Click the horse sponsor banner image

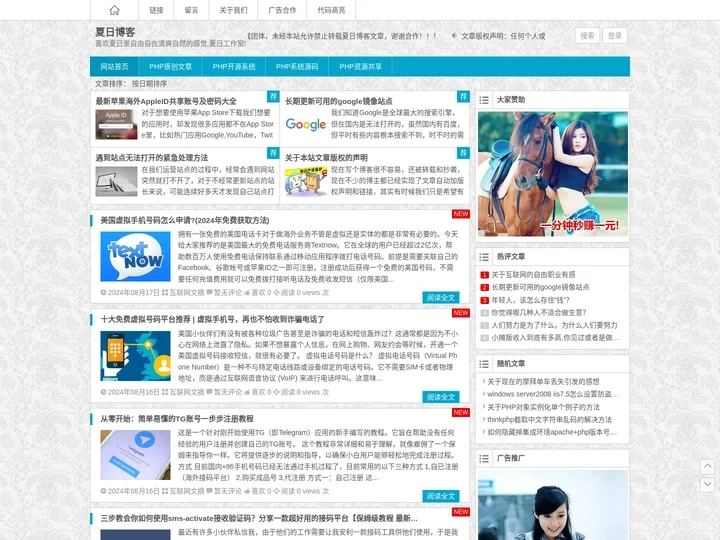(x=553, y=174)
